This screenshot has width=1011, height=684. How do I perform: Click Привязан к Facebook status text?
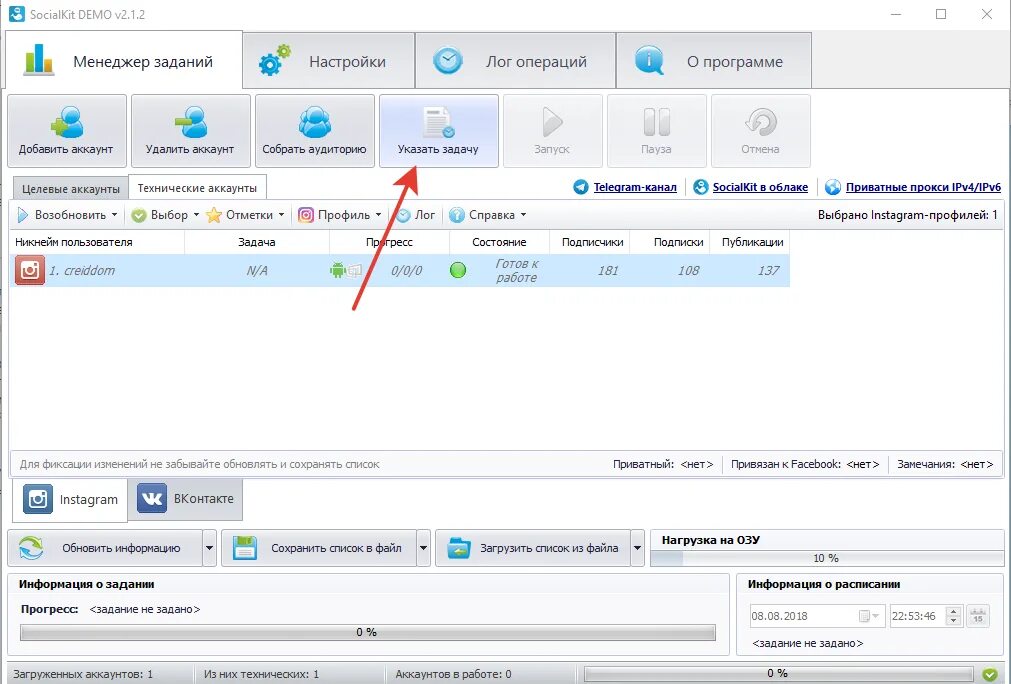point(805,464)
